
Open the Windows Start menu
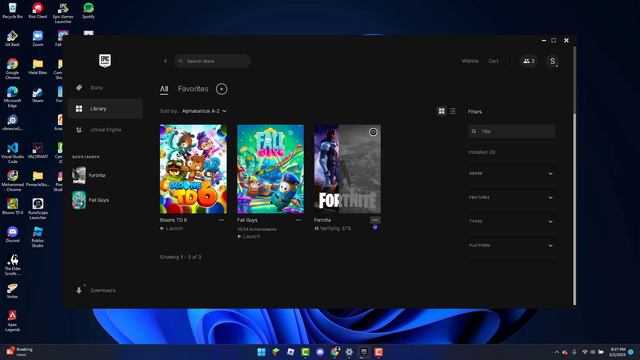click(261, 352)
